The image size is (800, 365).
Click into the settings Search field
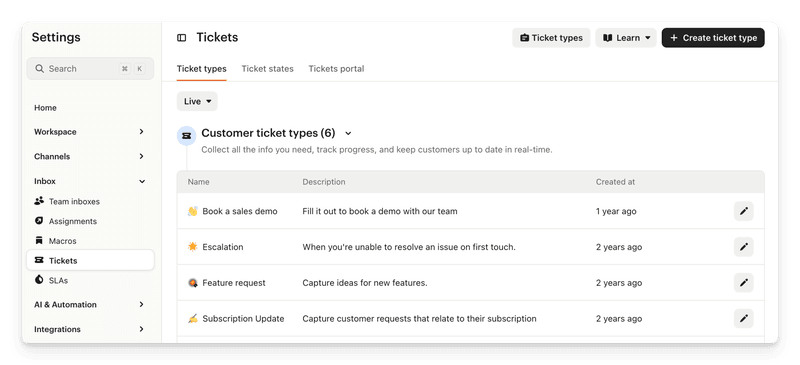tap(90, 68)
